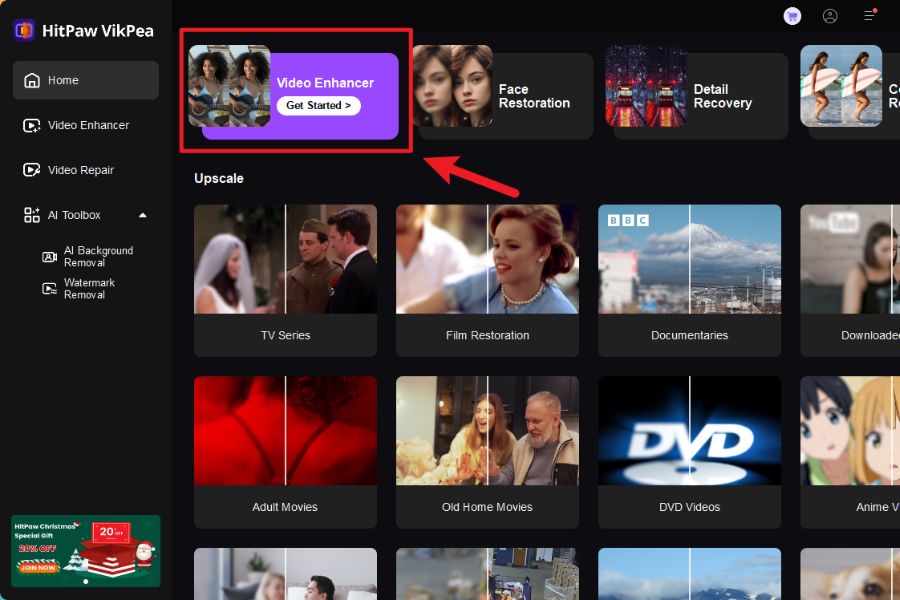Go to the Home menu item

pyautogui.click(x=86, y=80)
